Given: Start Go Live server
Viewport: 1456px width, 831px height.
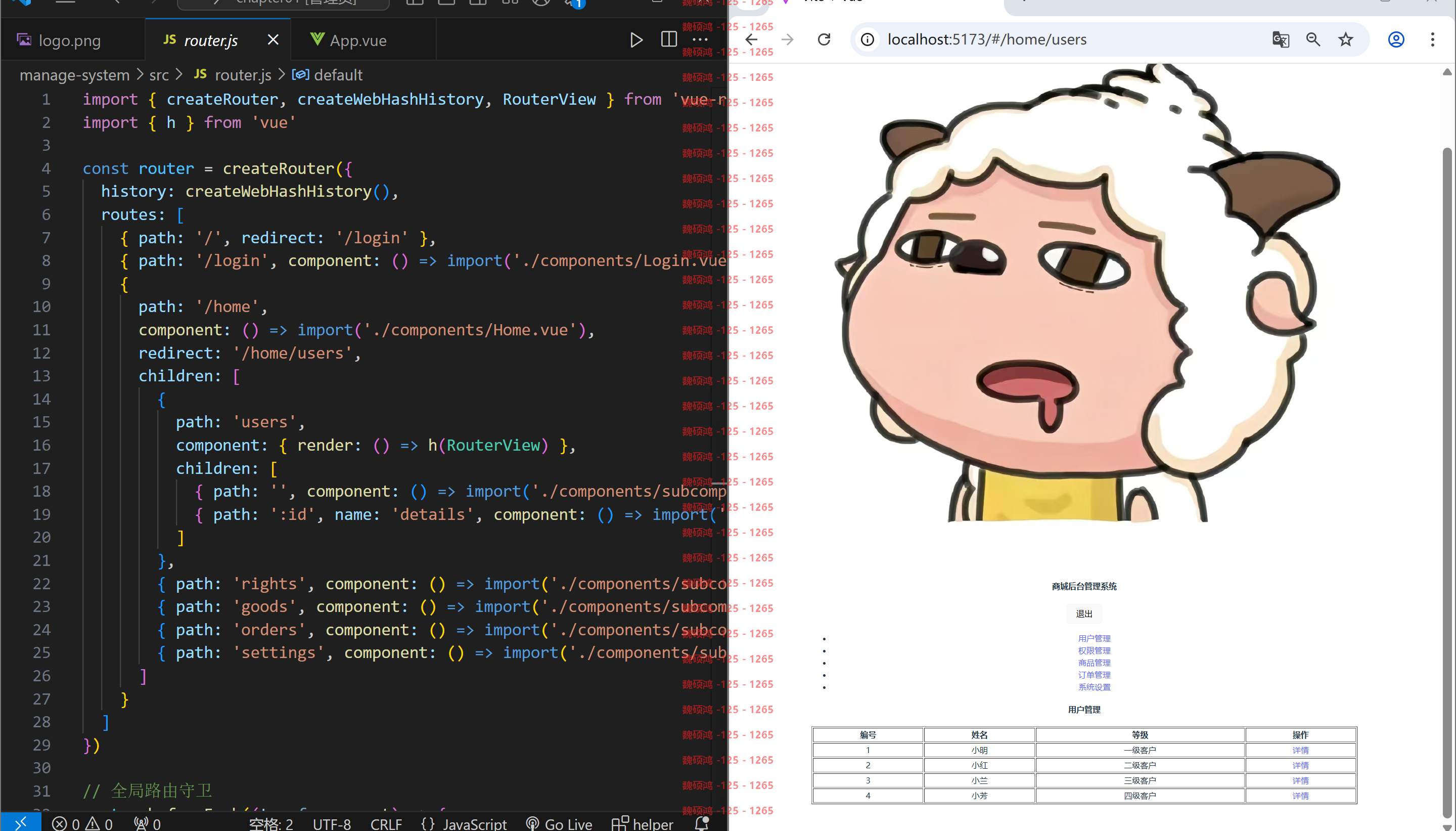Looking at the screenshot, I should pos(560,823).
